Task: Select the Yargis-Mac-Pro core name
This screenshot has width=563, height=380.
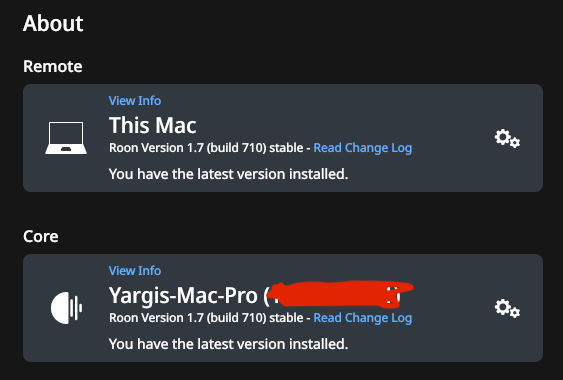Action: point(183,296)
